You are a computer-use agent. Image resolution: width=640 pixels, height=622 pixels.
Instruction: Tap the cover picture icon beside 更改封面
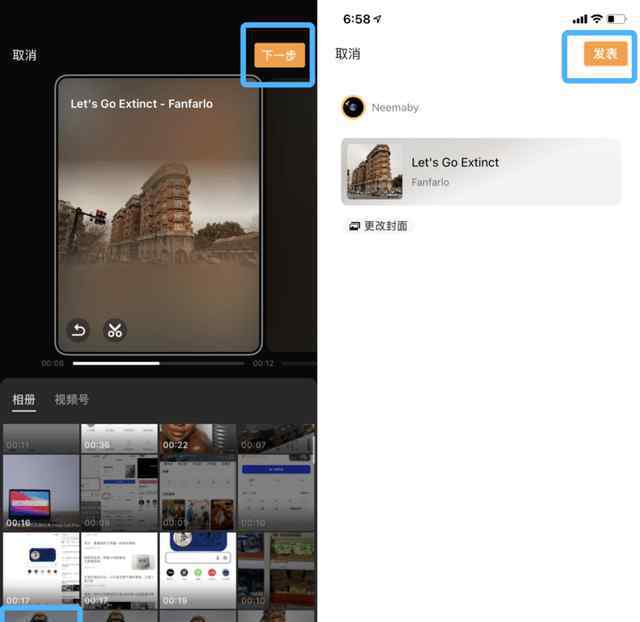354,226
